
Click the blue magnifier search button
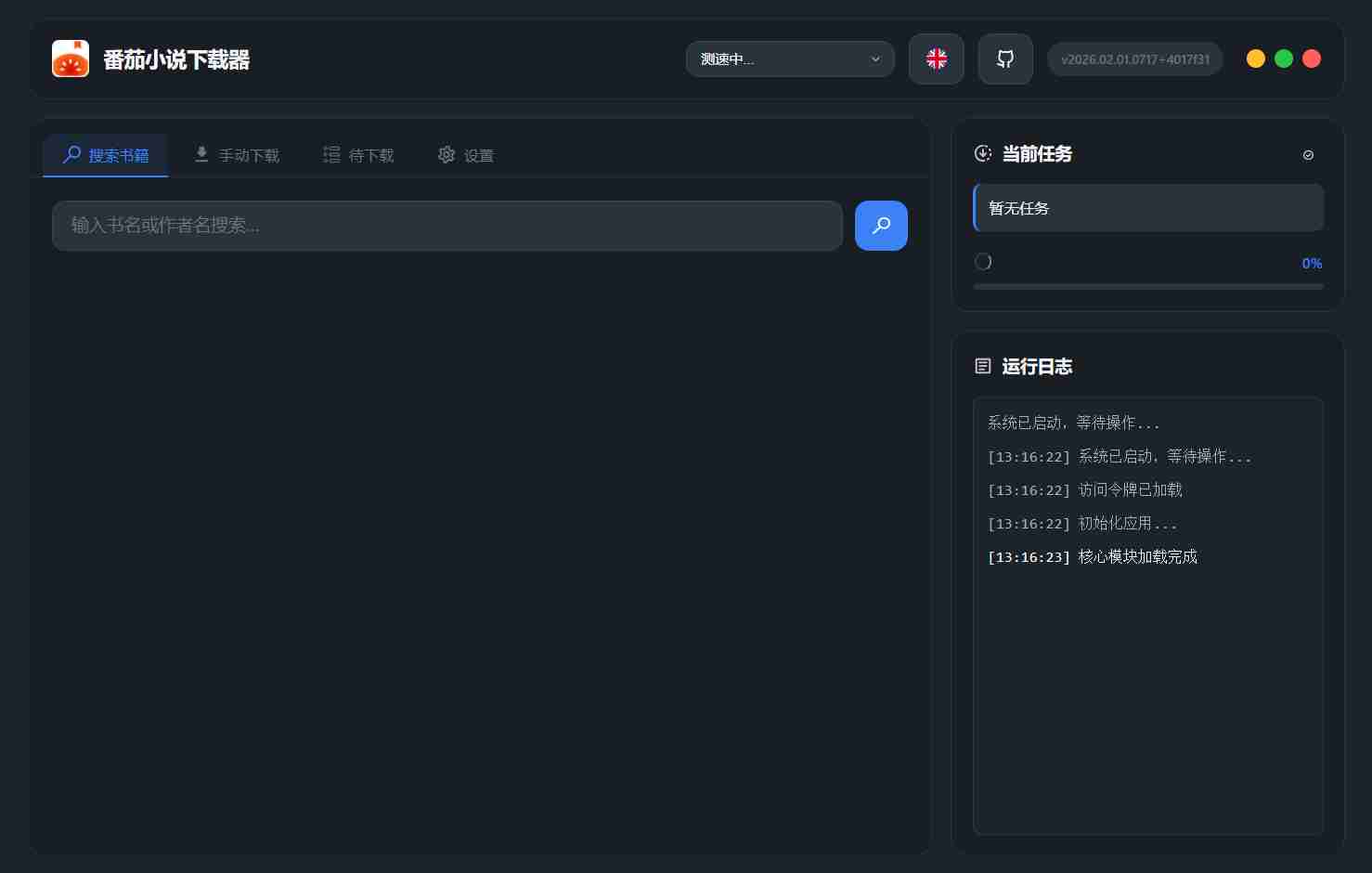click(880, 226)
